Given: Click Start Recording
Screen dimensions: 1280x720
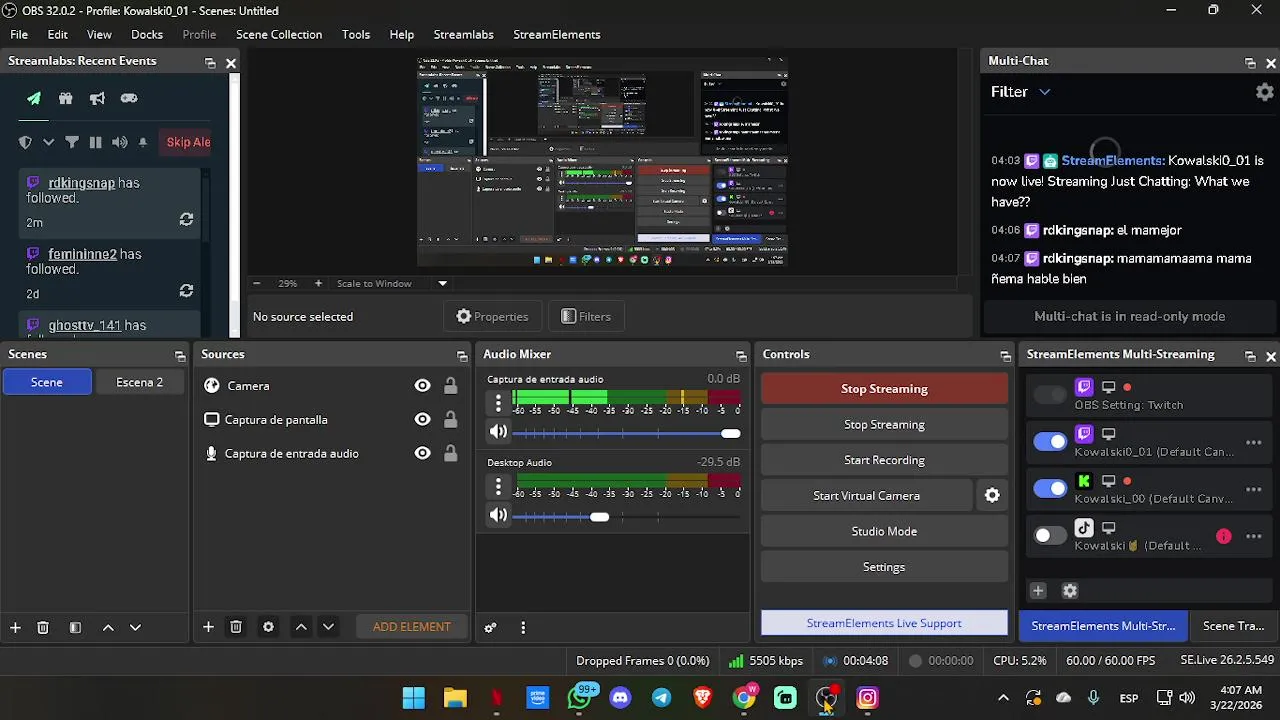Looking at the screenshot, I should (x=884, y=460).
